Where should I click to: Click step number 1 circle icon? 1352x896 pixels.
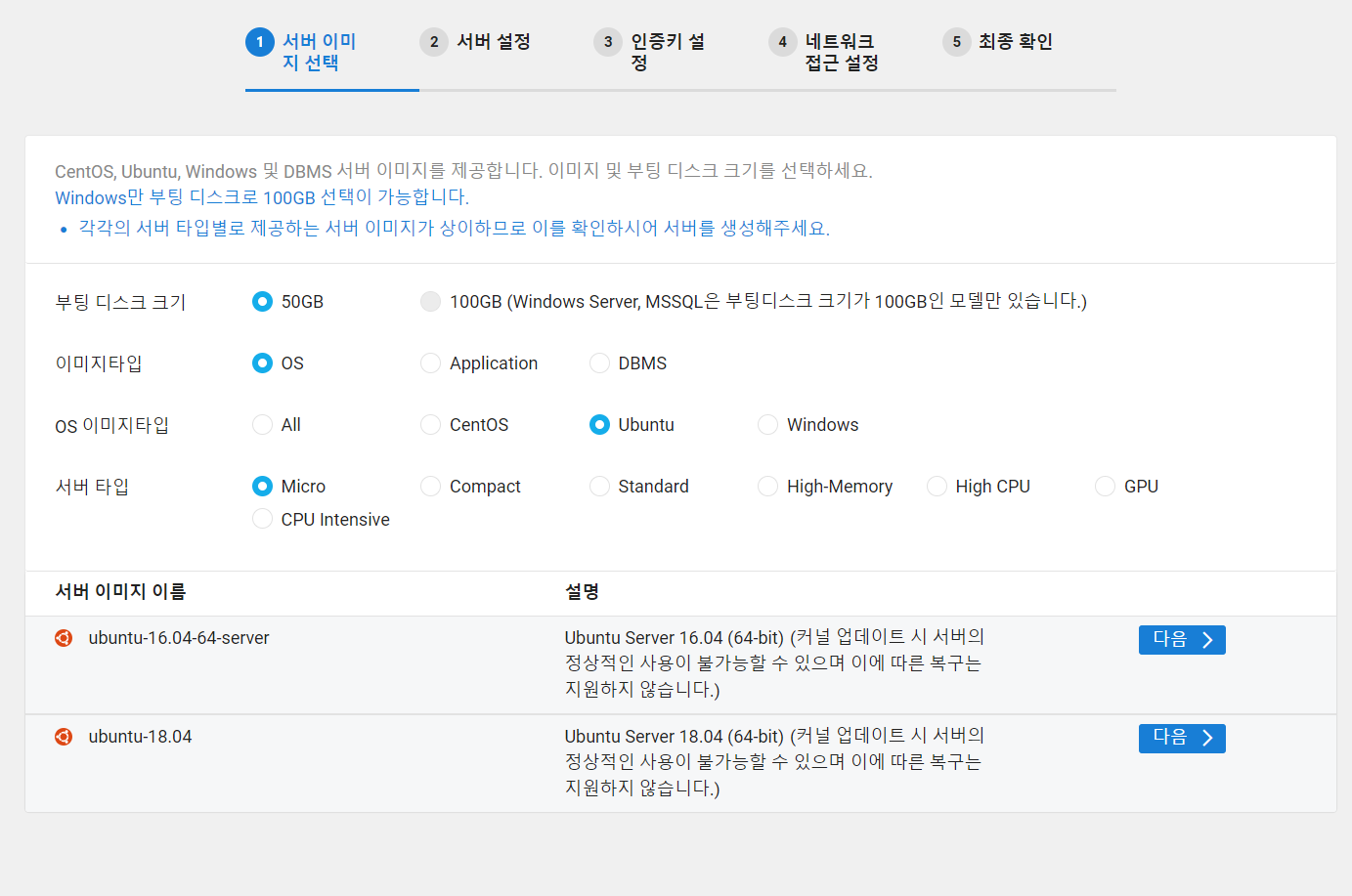tap(260, 42)
